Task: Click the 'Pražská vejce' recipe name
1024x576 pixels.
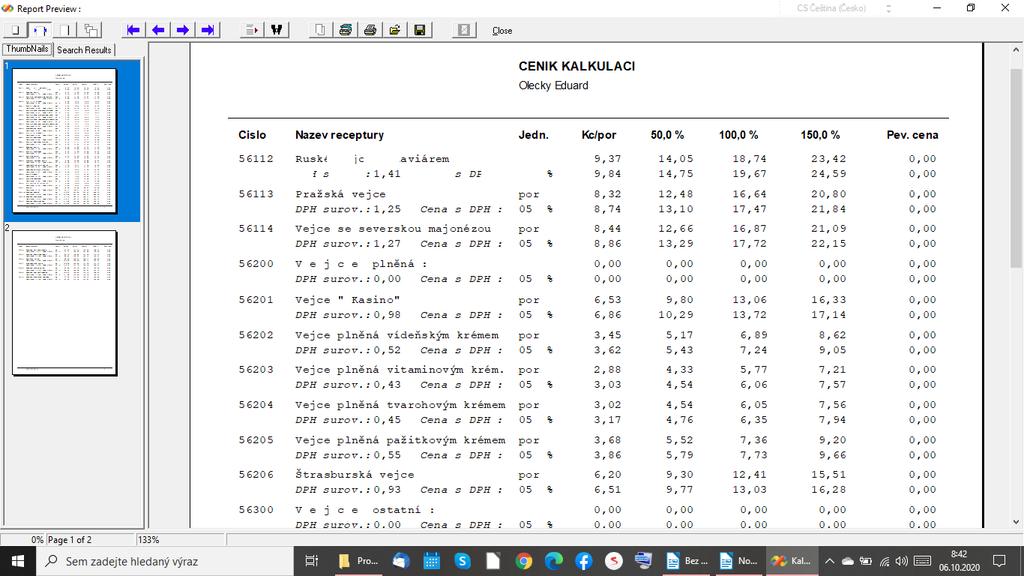Action: point(340,194)
